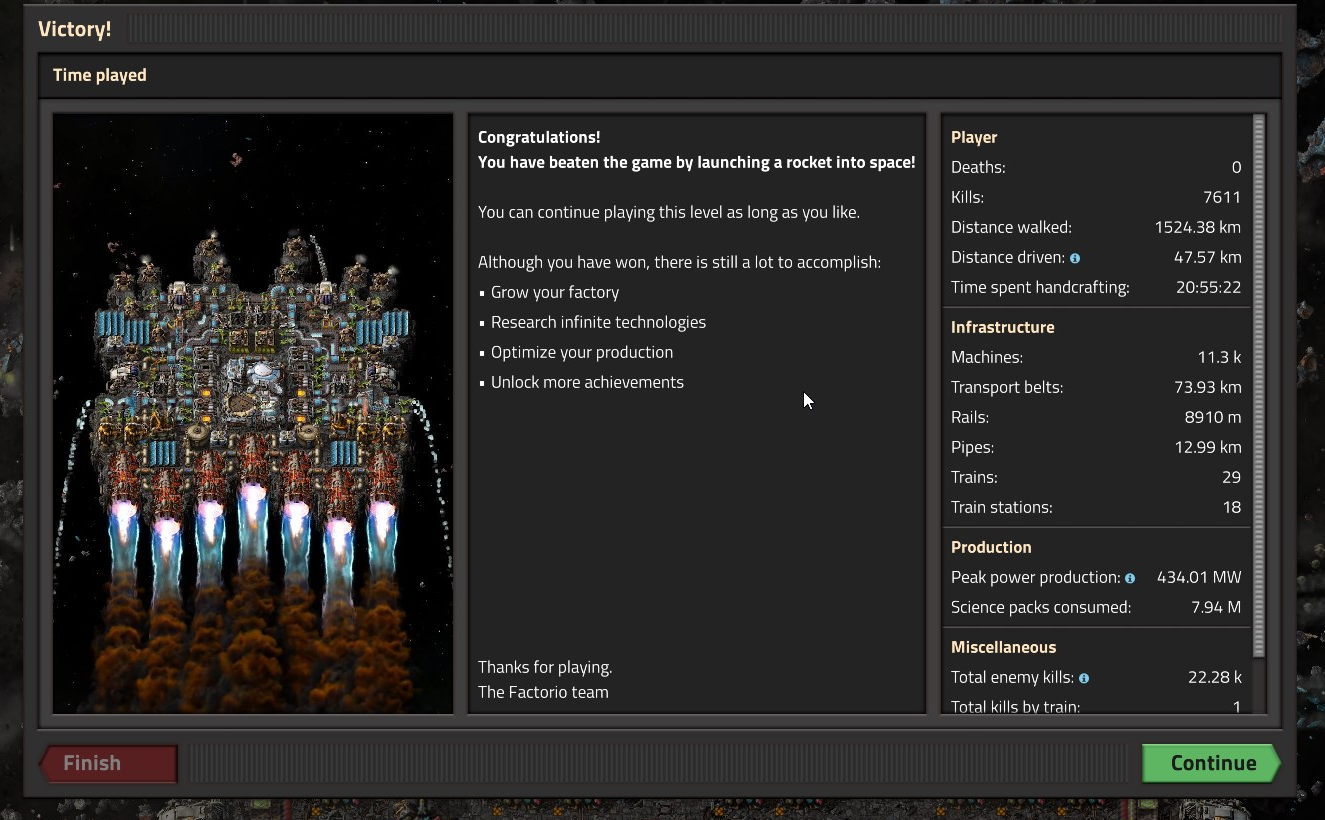Viewport: 1325px width, 820px height.
Task: Click The Factorio team signature
Action: point(543,692)
